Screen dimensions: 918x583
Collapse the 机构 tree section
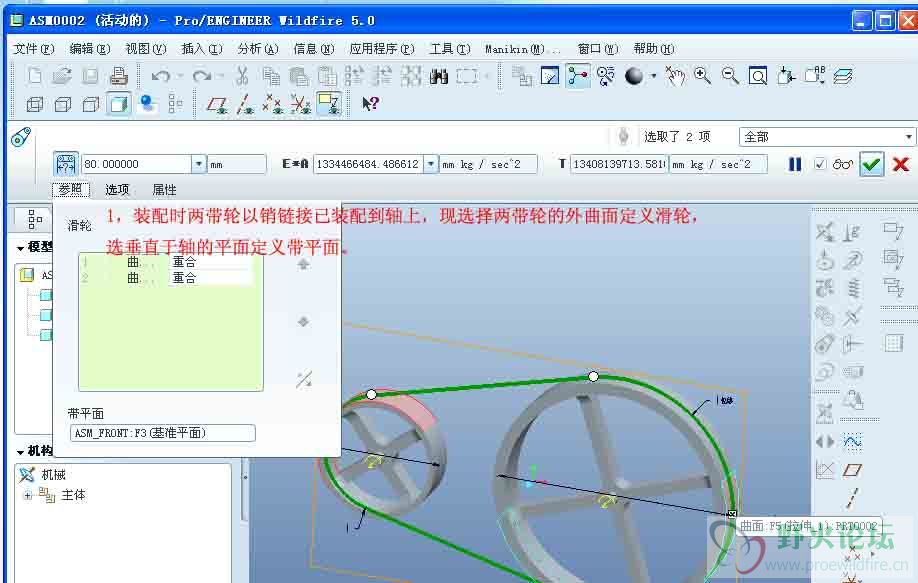pos(20,452)
